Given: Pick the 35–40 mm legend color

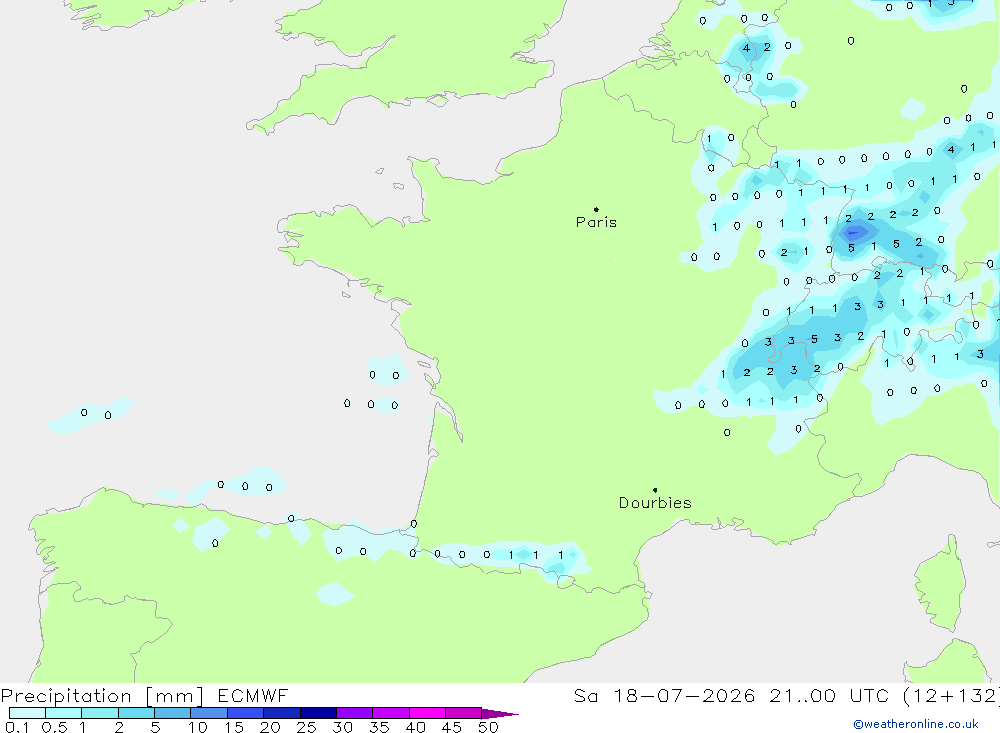Looking at the screenshot, I should tap(391, 713).
